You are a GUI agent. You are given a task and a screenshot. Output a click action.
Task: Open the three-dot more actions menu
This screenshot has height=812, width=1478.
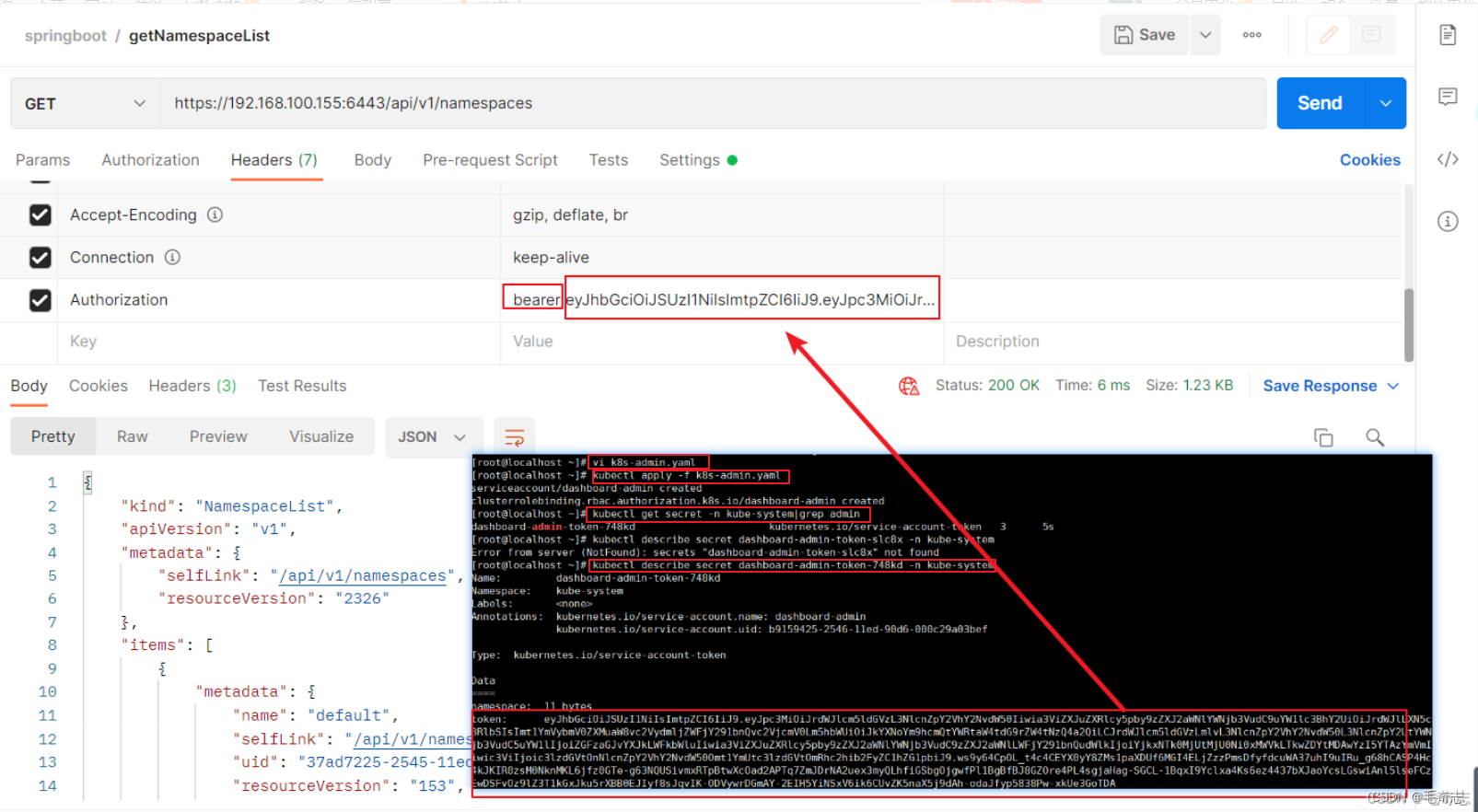(x=1251, y=35)
